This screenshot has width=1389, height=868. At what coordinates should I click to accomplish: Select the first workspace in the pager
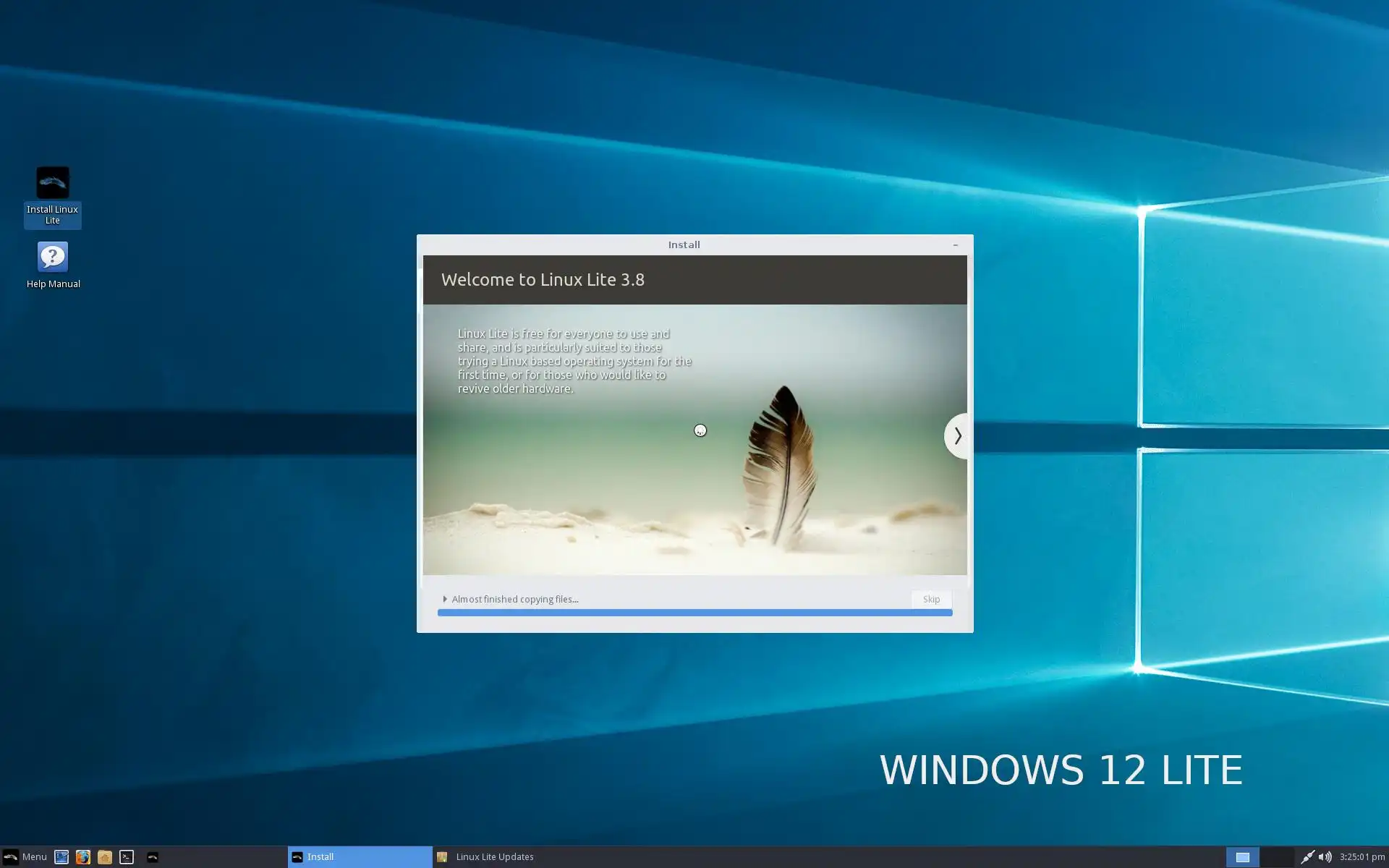click(x=1242, y=857)
